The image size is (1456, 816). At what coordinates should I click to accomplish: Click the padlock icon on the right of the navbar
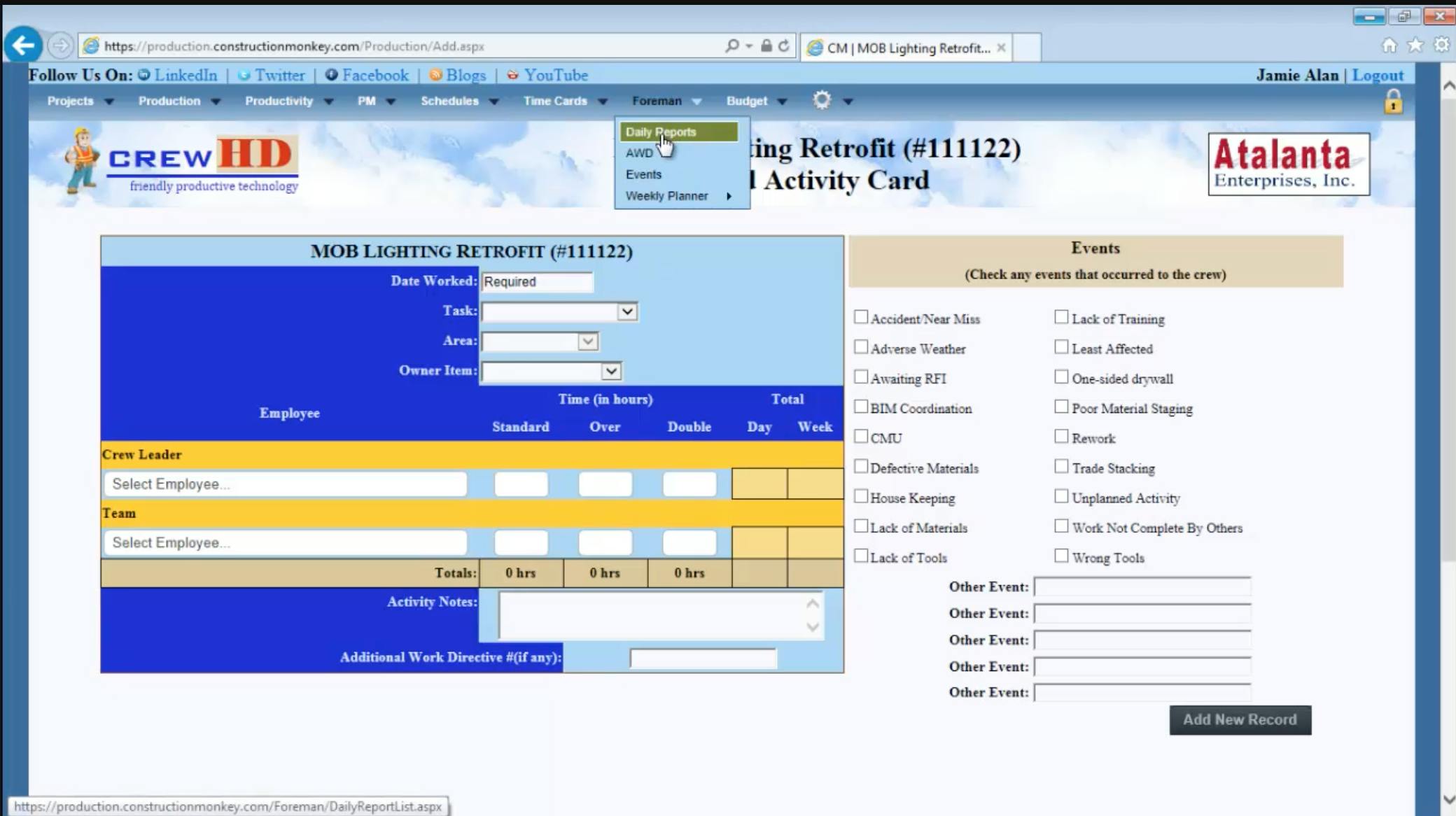[x=1393, y=101]
